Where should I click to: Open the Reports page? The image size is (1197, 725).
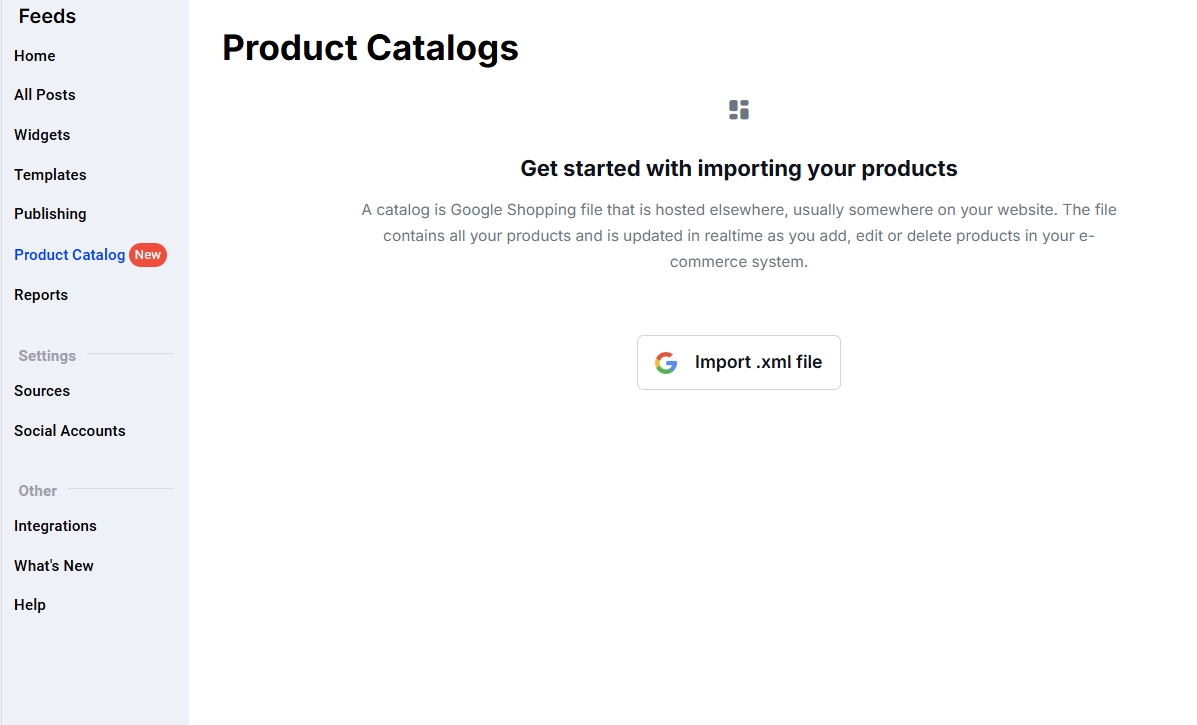41,295
